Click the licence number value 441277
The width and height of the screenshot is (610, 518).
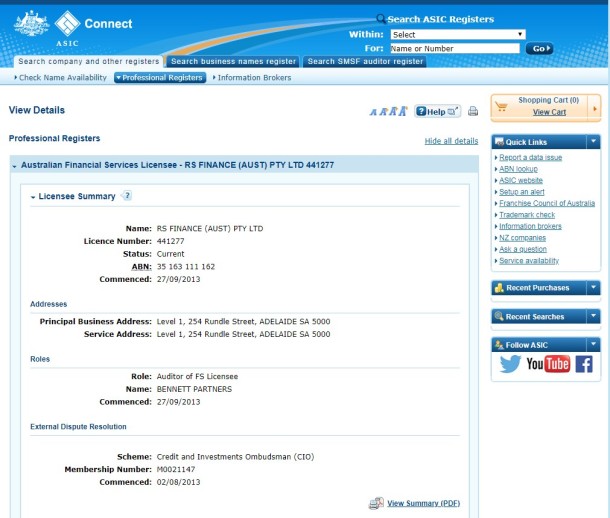[x=170, y=241]
